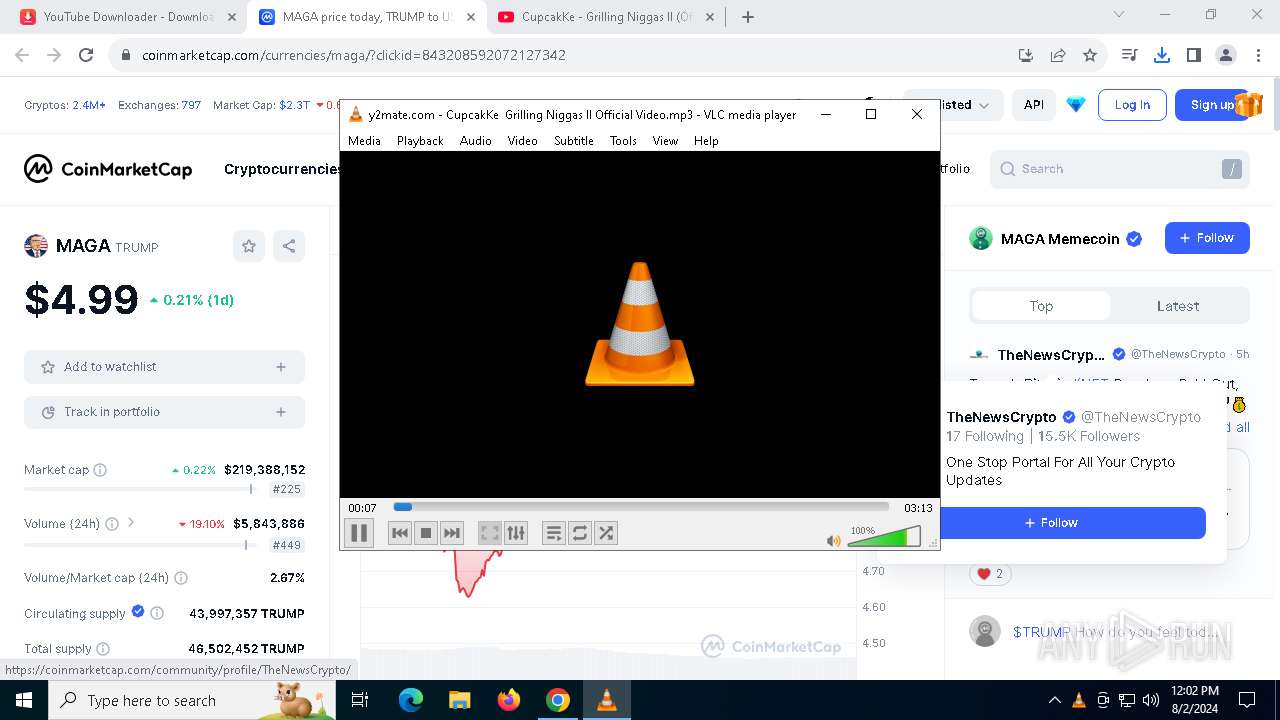Share MAGA coin page
Image resolution: width=1280 pixels, height=720 pixels.
[x=289, y=246]
